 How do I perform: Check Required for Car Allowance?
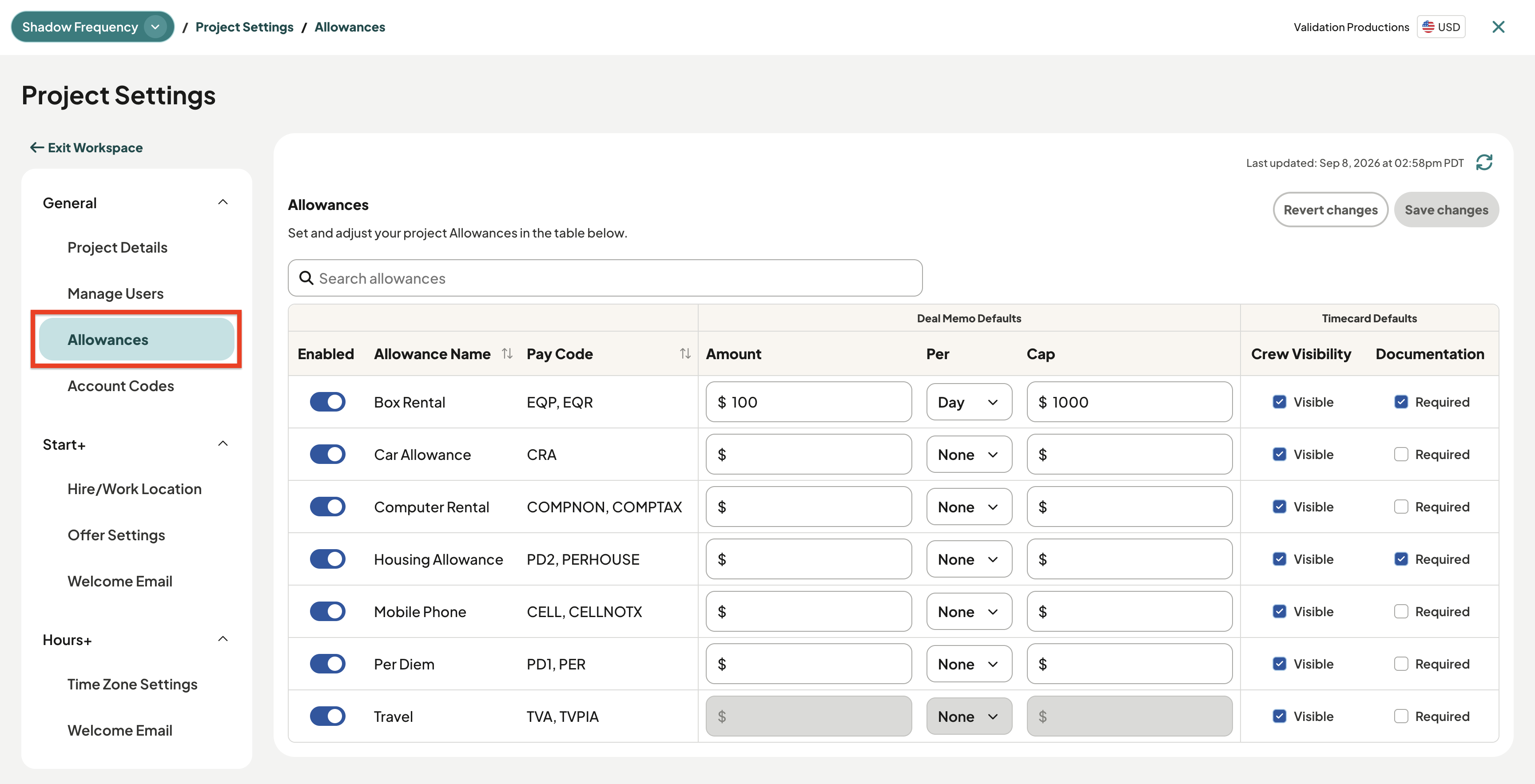point(1401,454)
